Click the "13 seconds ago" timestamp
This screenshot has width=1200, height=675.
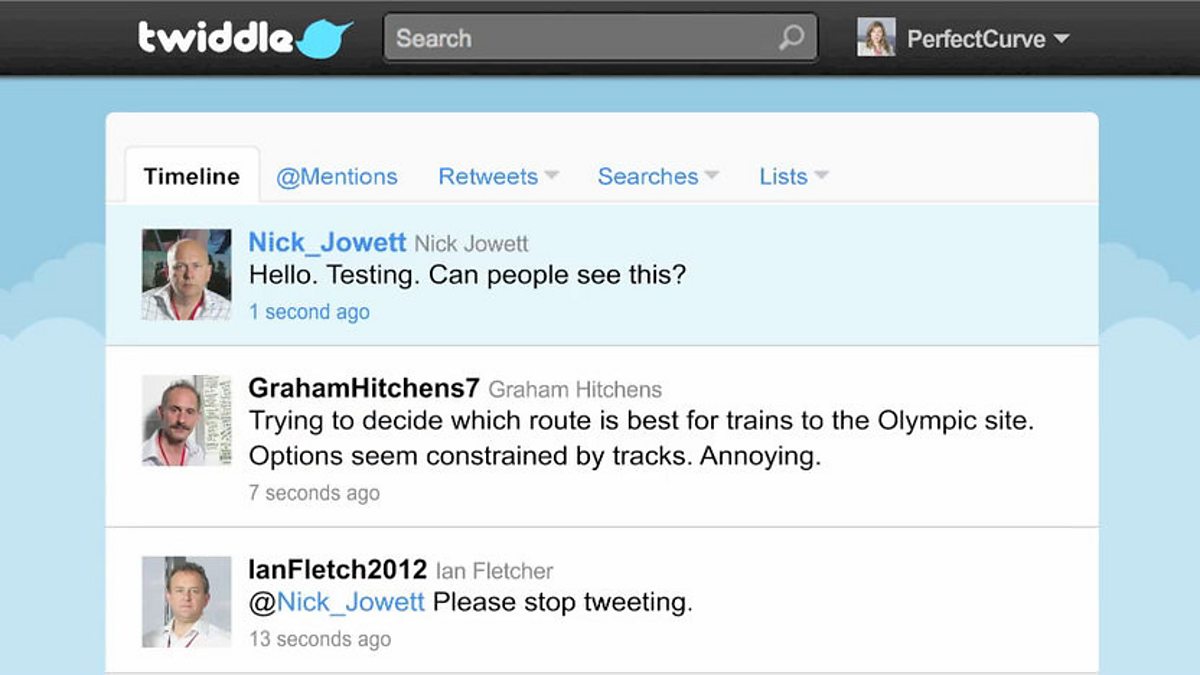click(319, 639)
